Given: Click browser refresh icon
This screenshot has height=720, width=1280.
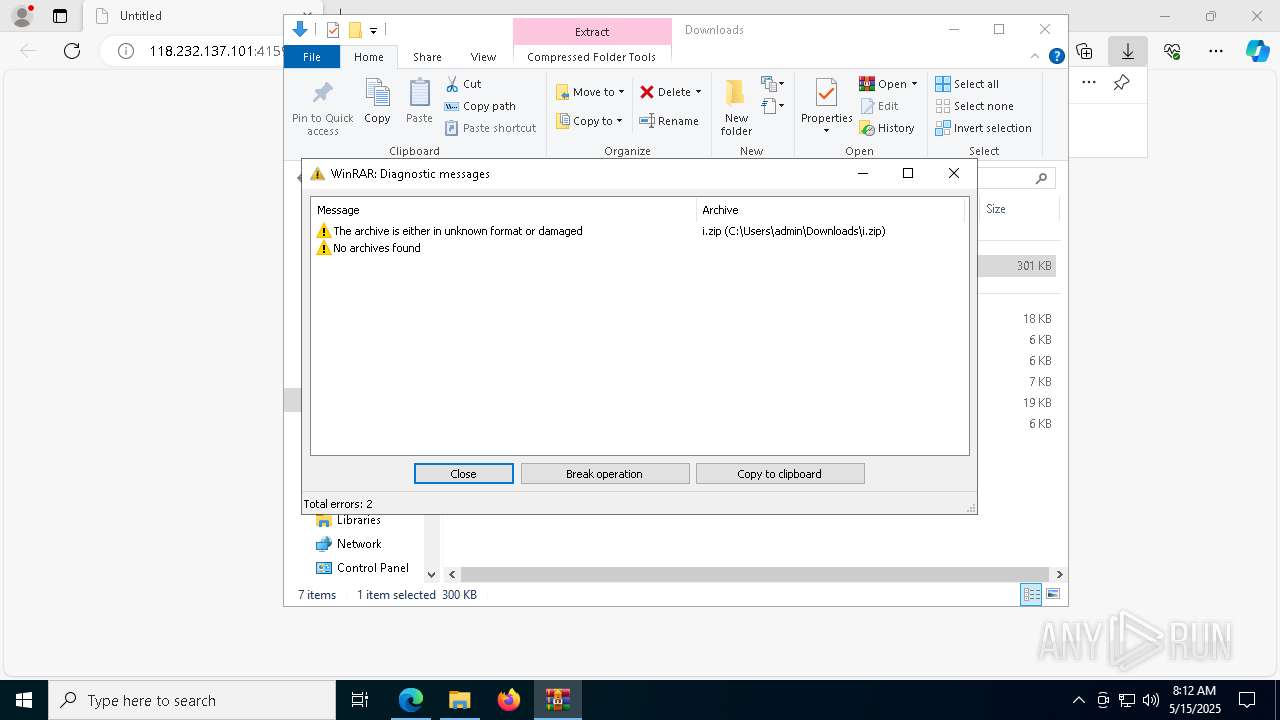Looking at the screenshot, I should coord(72,51).
